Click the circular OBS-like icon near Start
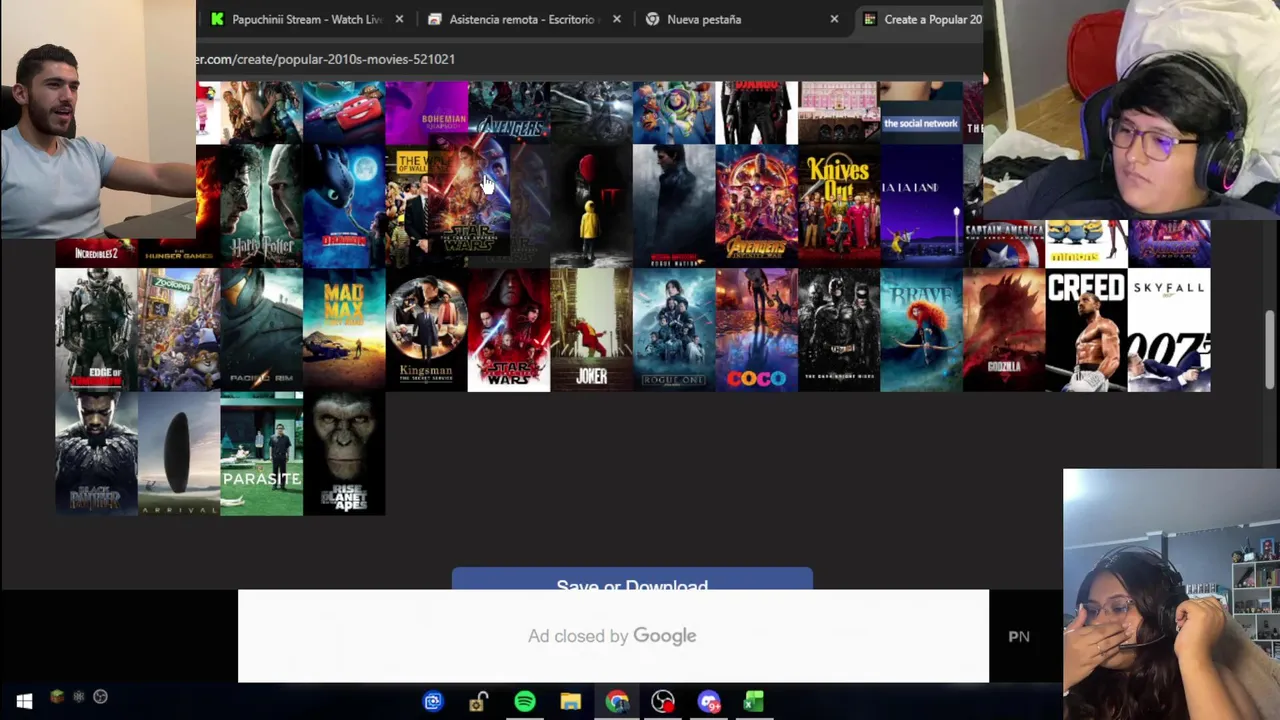 (100, 696)
